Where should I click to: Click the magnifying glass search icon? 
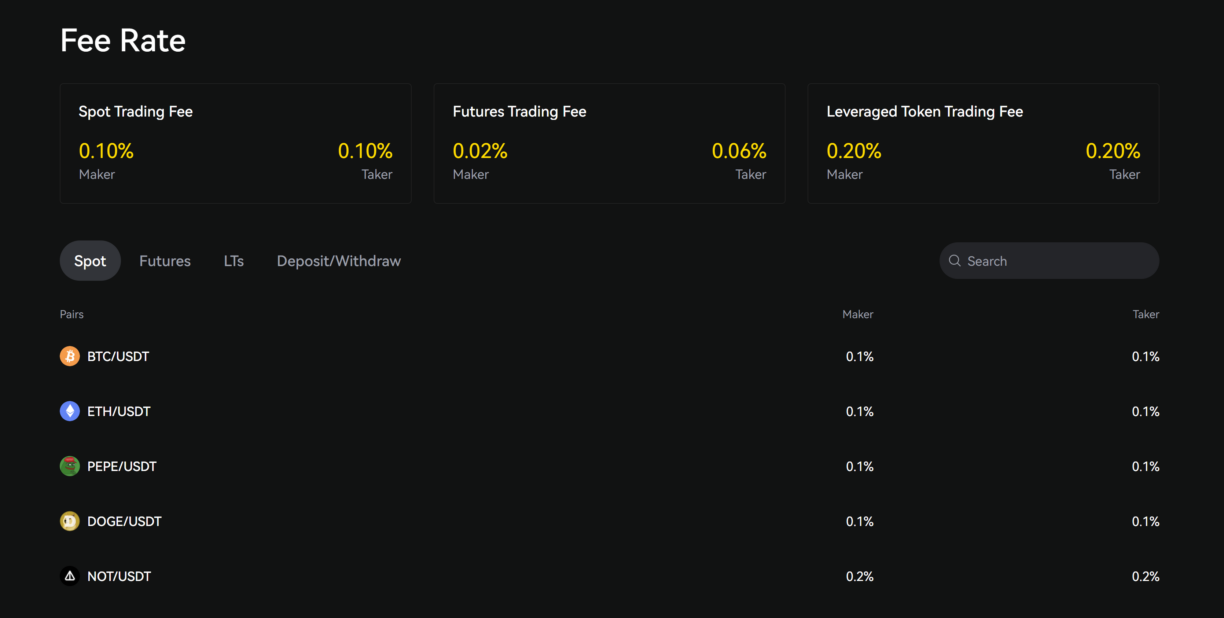pos(955,260)
